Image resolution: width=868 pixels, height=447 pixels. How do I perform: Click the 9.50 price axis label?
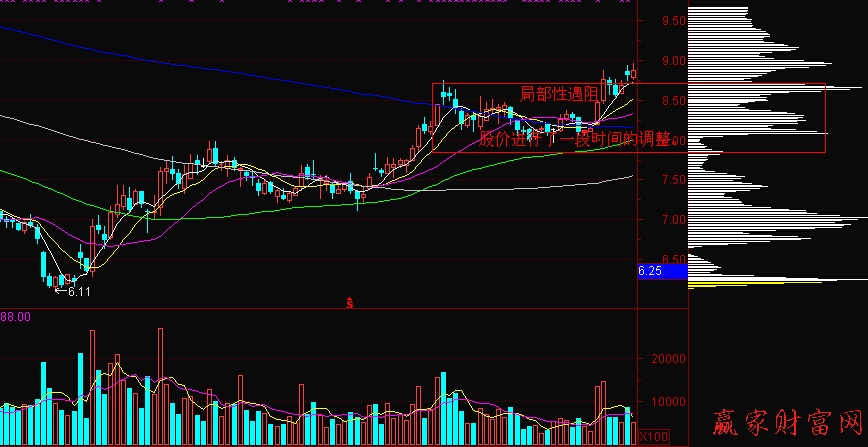click(x=673, y=21)
